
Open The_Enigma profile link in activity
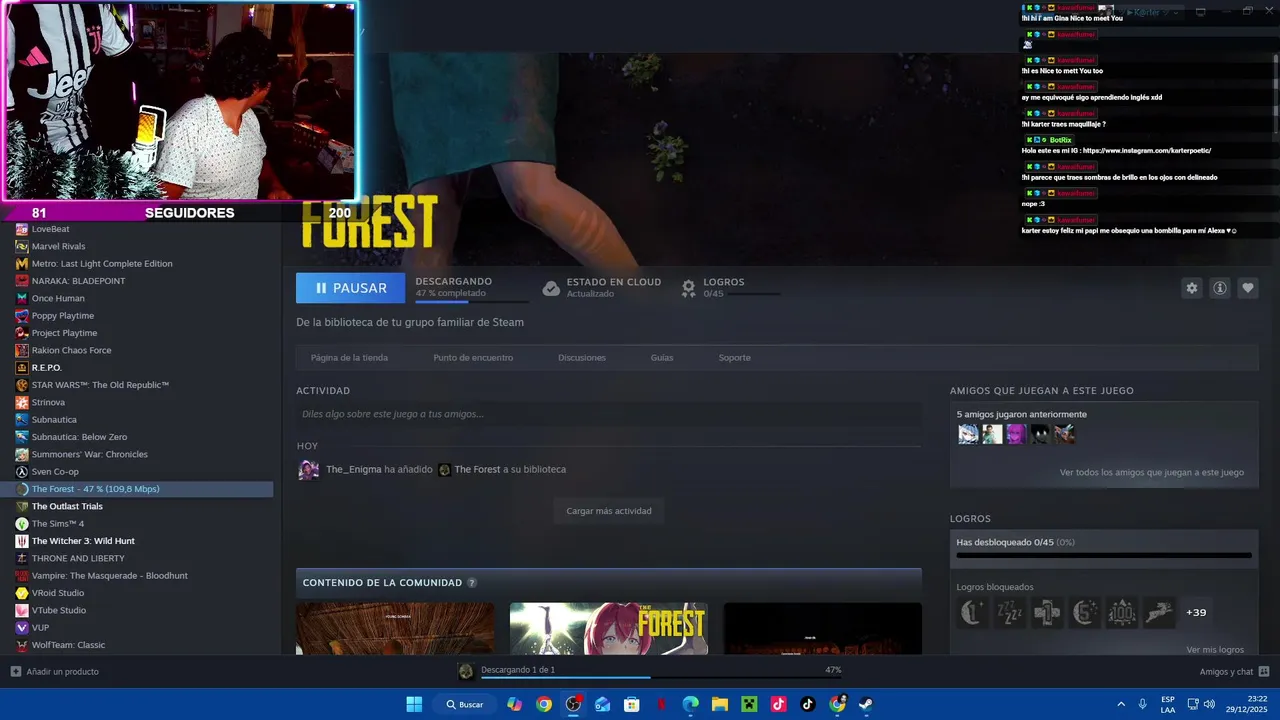pyautogui.click(x=353, y=469)
